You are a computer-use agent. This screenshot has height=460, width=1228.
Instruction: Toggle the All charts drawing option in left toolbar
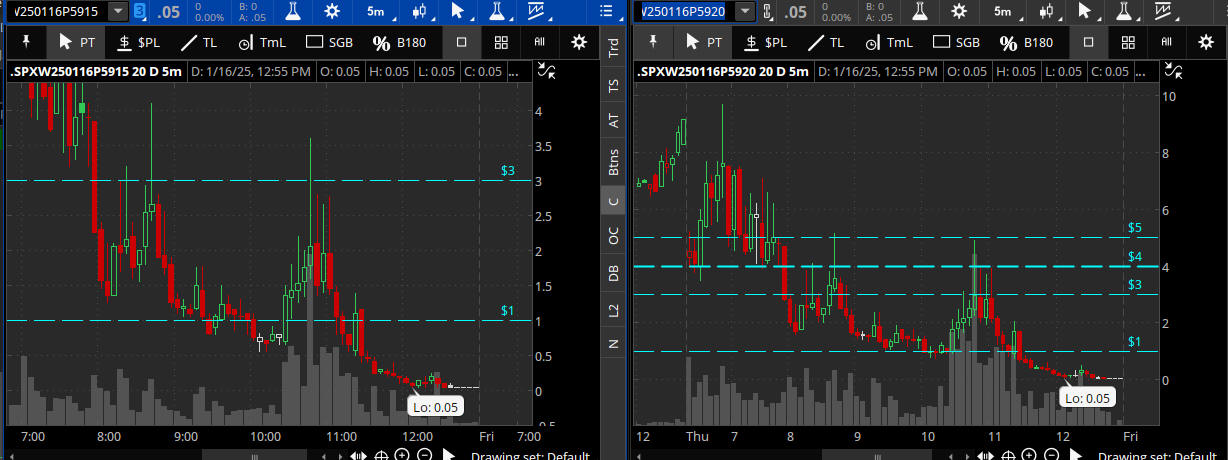click(540, 43)
